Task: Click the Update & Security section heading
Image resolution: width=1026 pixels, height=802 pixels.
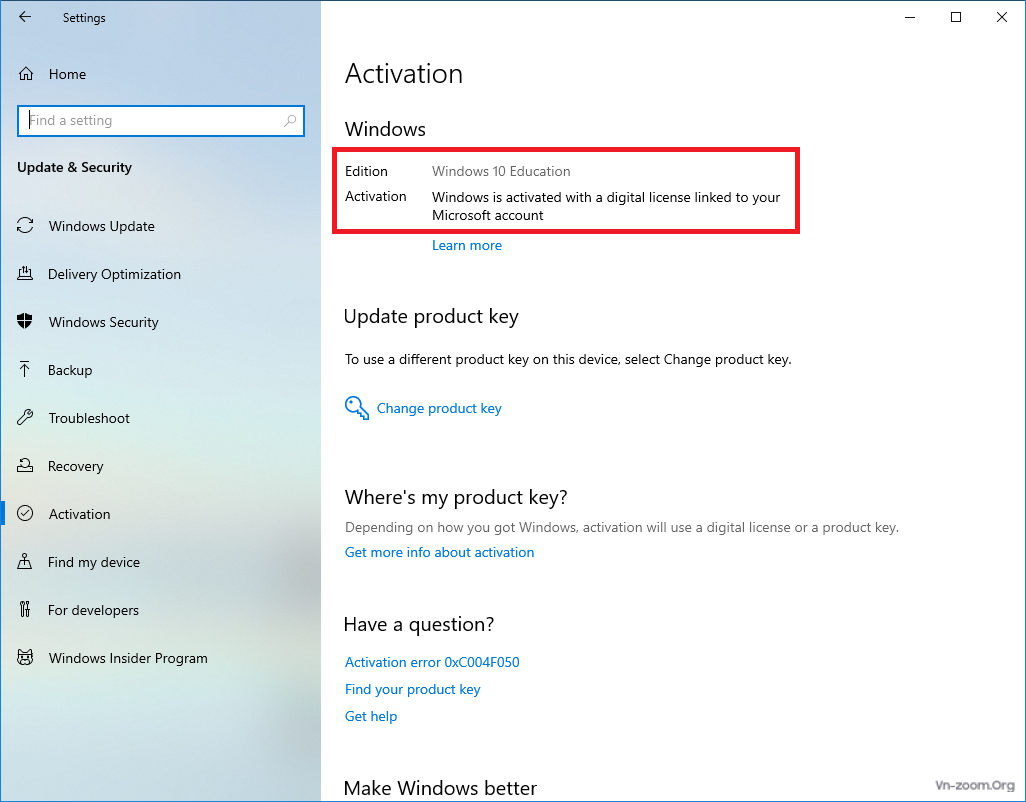Action: 75,167
